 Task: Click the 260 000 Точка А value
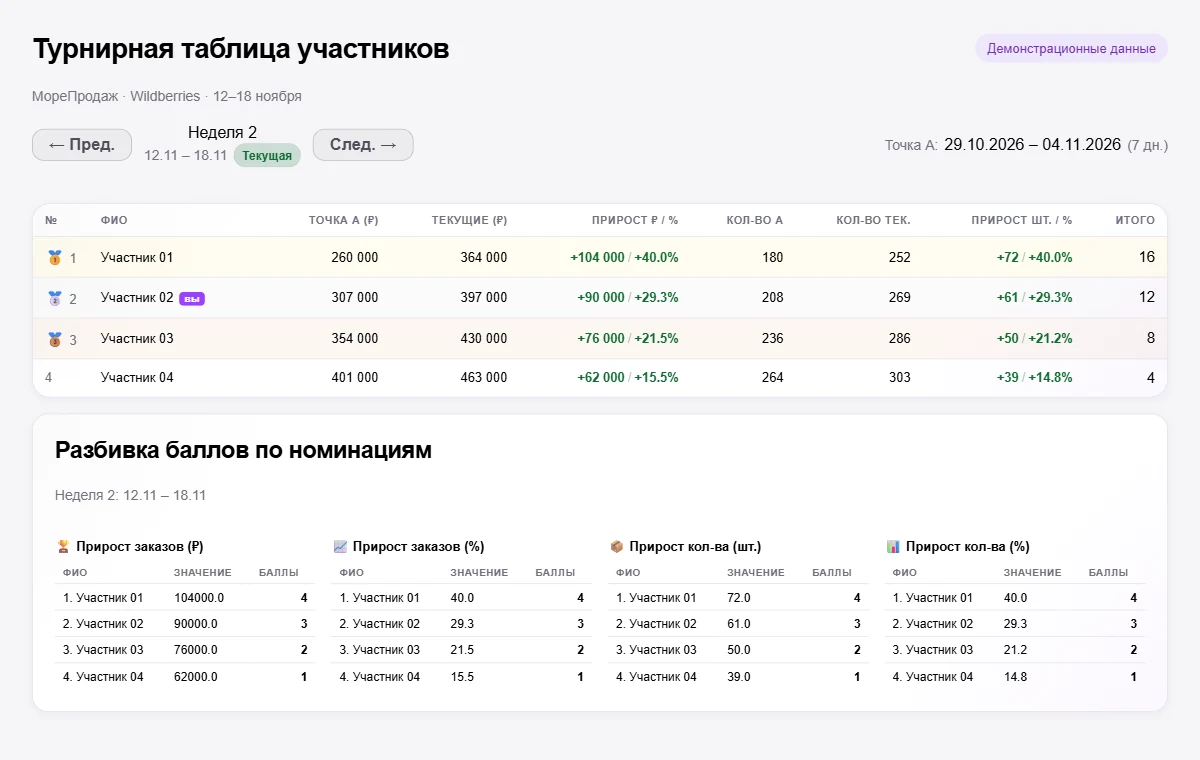tap(355, 258)
